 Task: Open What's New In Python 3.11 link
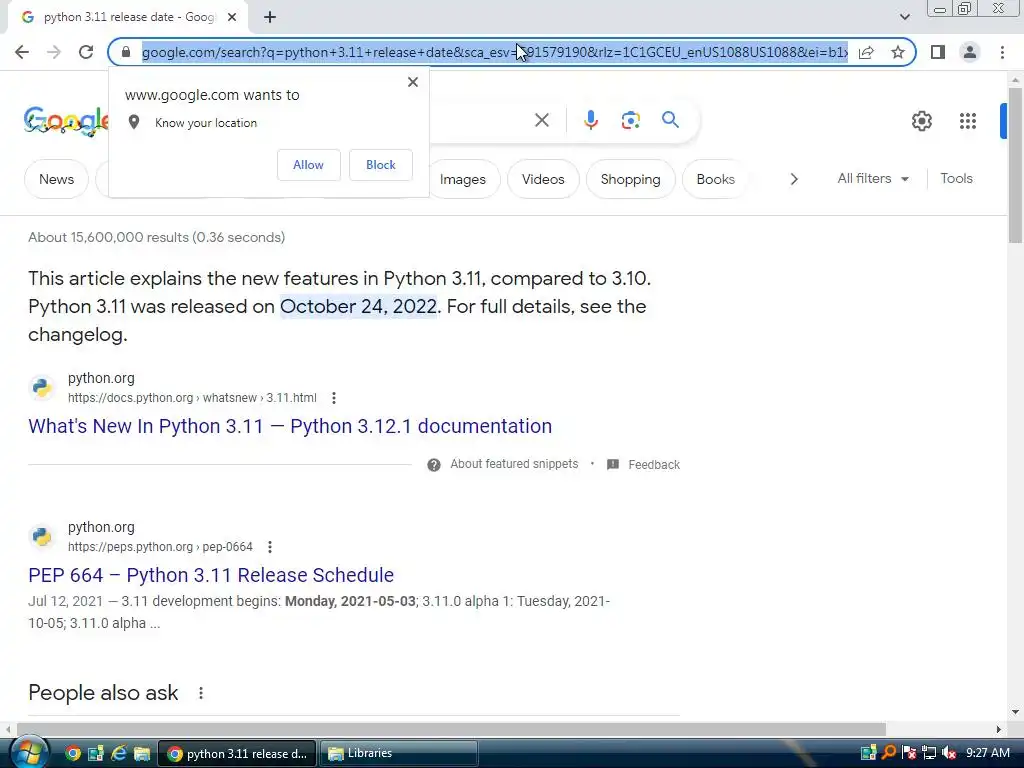(x=290, y=426)
